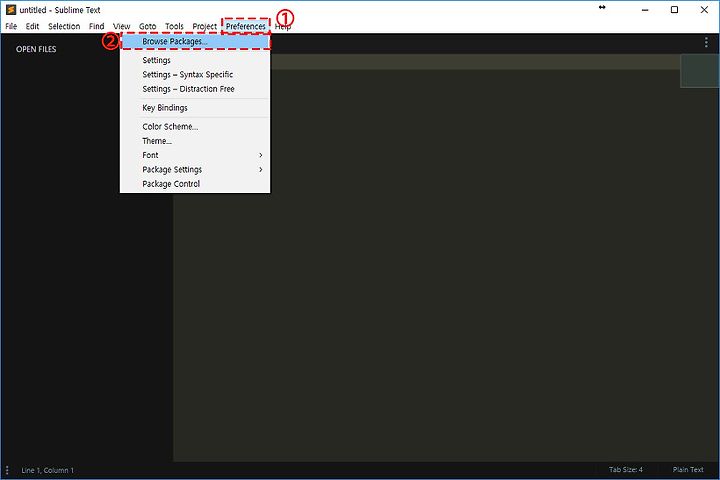Close the Sublime Text window
The image size is (720, 480).
tap(704, 10)
